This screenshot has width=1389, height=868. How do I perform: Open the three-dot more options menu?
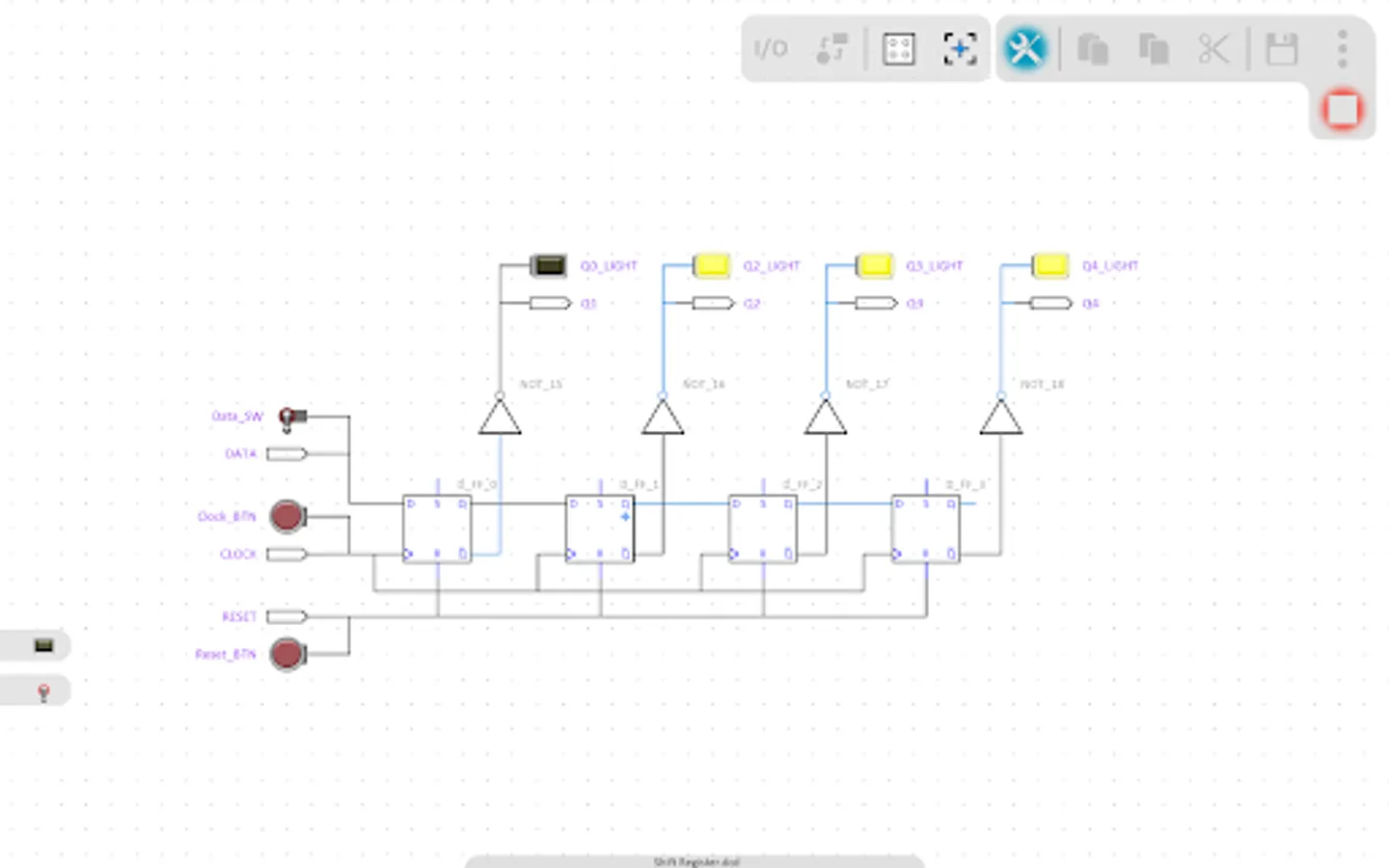tap(1342, 48)
